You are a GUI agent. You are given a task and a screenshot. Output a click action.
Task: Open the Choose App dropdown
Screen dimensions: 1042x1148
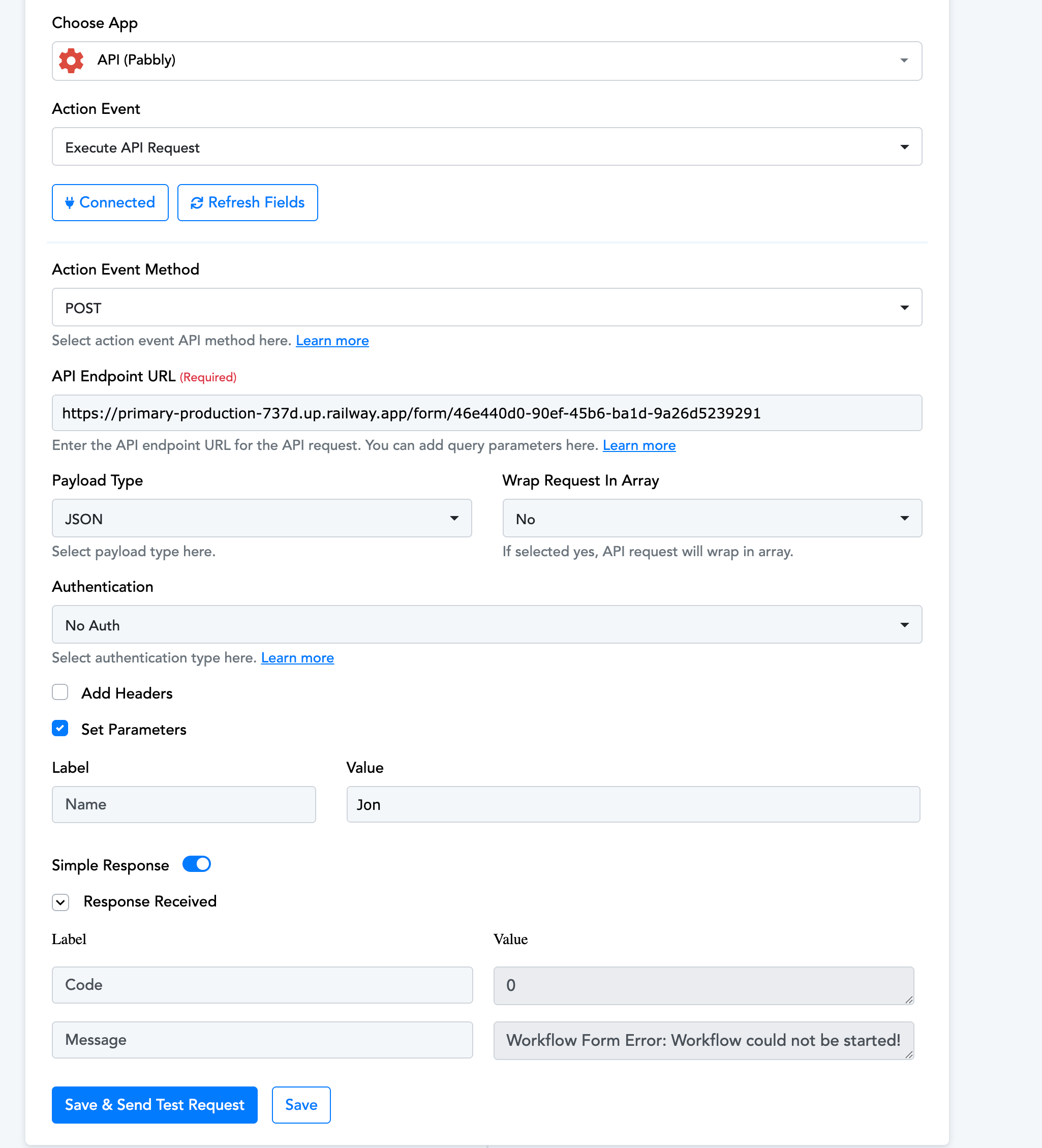(486, 61)
